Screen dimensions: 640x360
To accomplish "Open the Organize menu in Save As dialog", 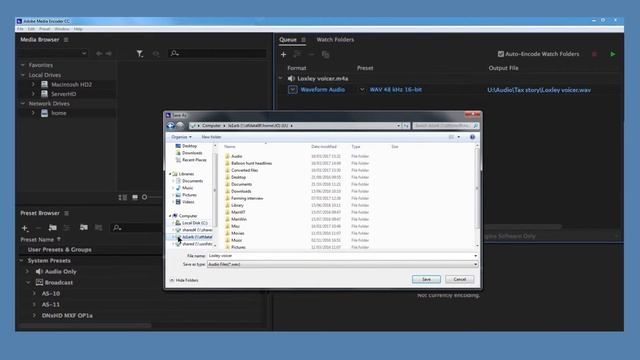I will coord(181,137).
